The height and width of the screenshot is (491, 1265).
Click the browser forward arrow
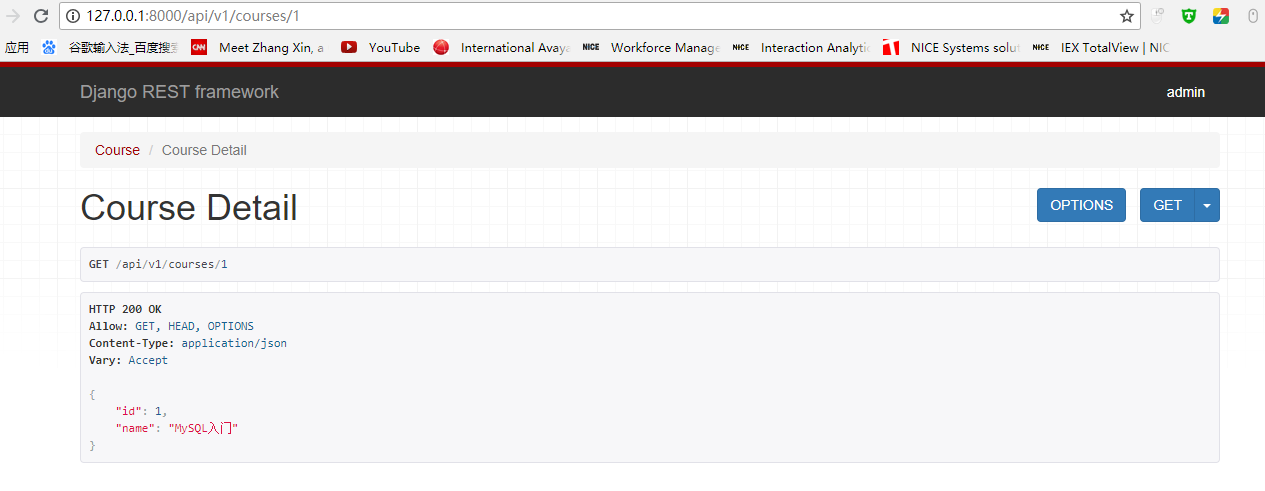(x=13, y=16)
